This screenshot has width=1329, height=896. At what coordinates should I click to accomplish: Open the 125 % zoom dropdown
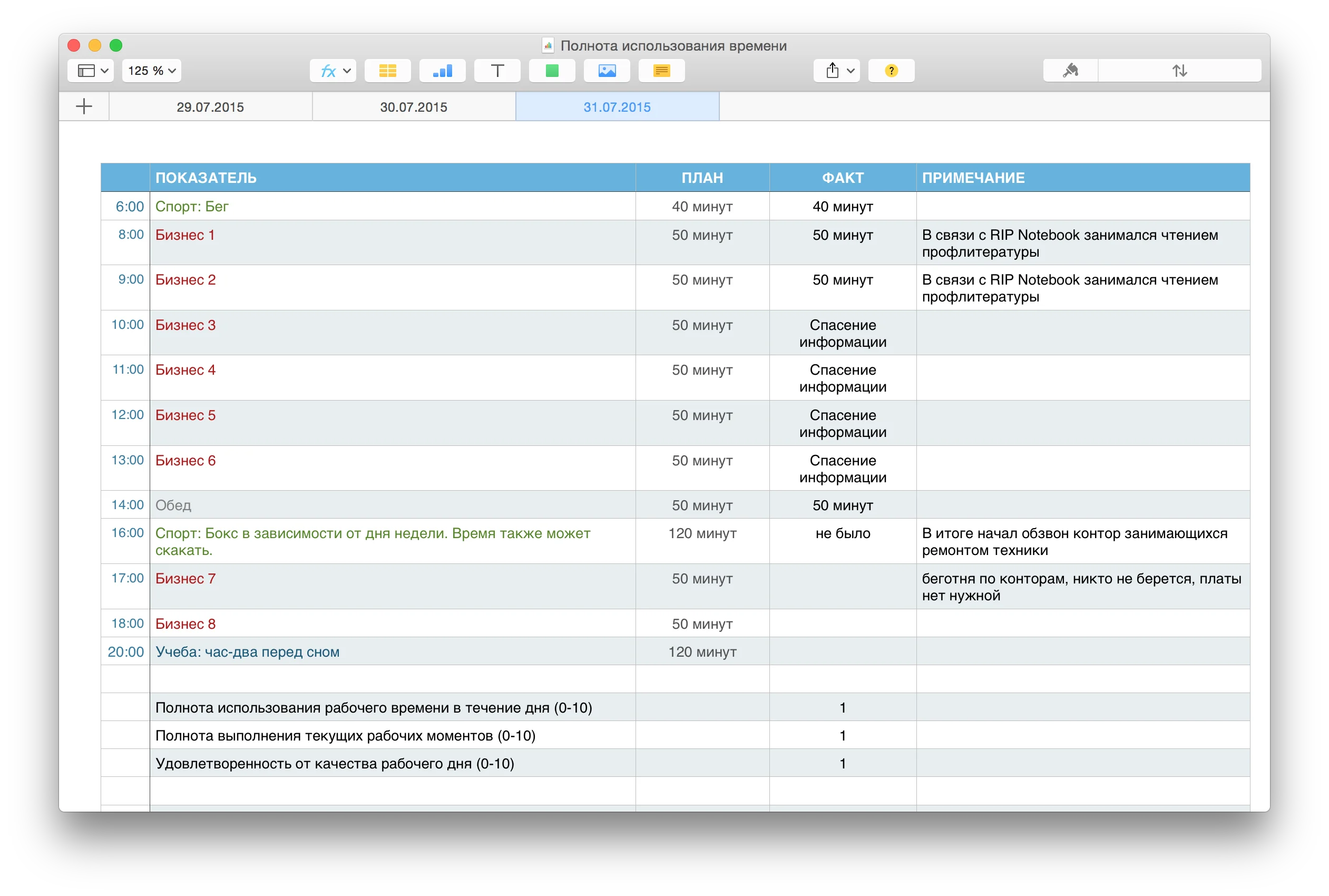pyautogui.click(x=151, y=71)
